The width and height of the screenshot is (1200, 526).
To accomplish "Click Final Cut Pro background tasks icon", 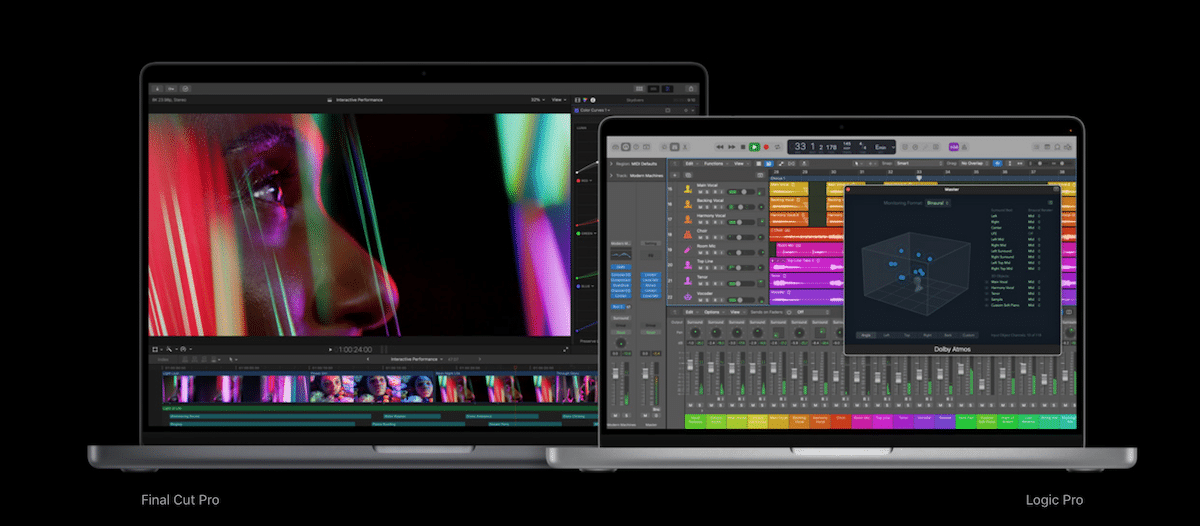I will tap(185, 89).
